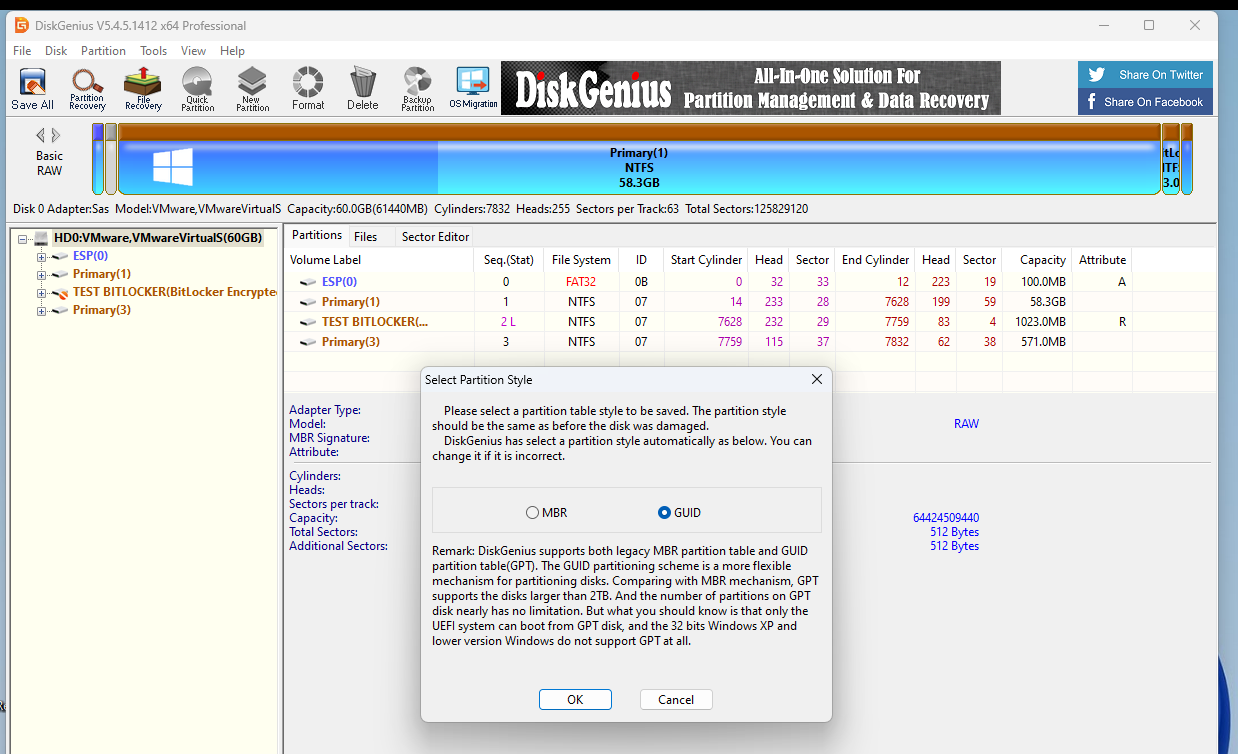The height and width of the screenshot is (754, 1238).
Task: Share on Facebook button
Action: click(1145, 102)
